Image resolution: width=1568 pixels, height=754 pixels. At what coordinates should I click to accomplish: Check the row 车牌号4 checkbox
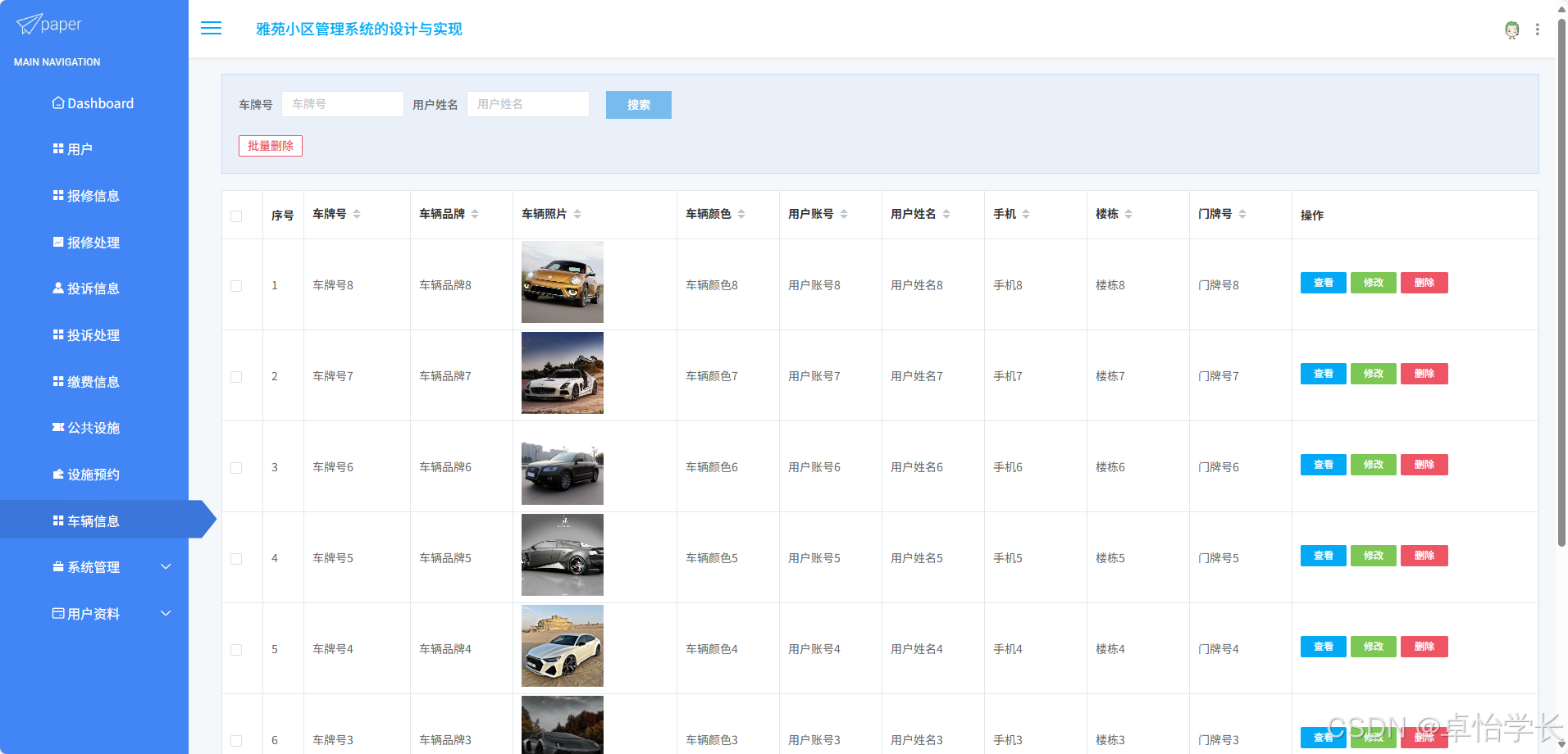[x=236, y=650]
